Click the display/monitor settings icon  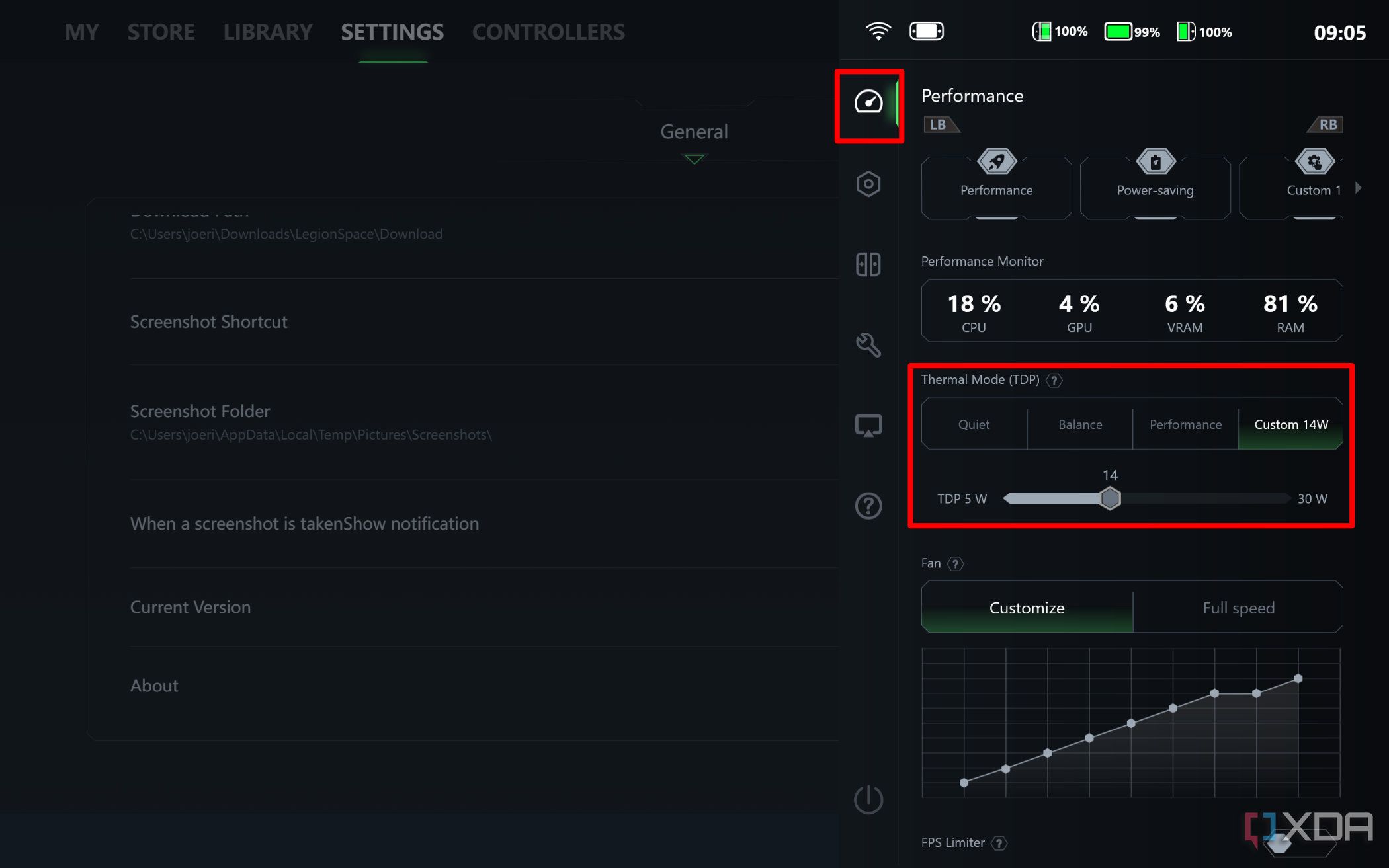868,425
